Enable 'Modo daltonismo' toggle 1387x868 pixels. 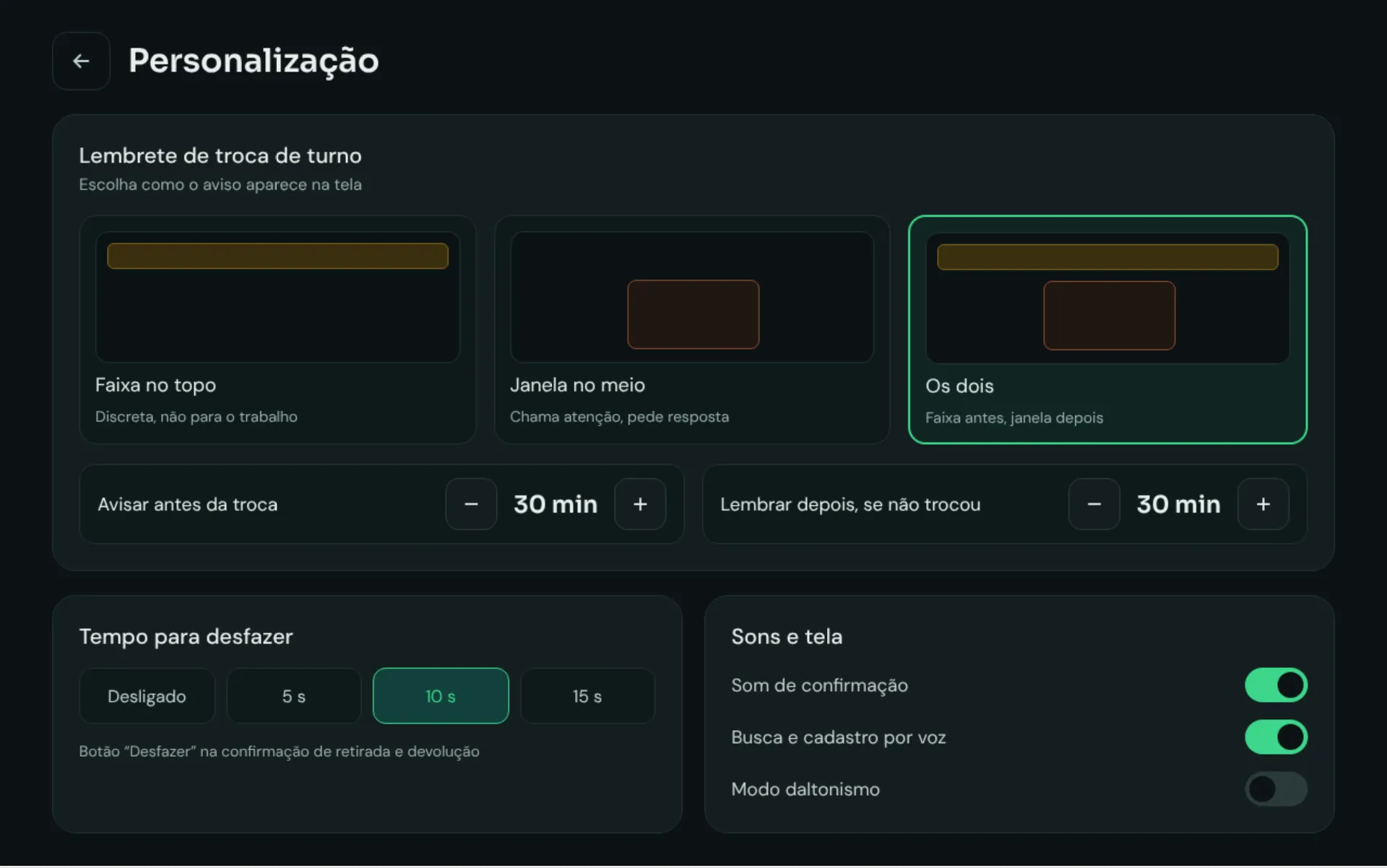tap(1276, 789)
